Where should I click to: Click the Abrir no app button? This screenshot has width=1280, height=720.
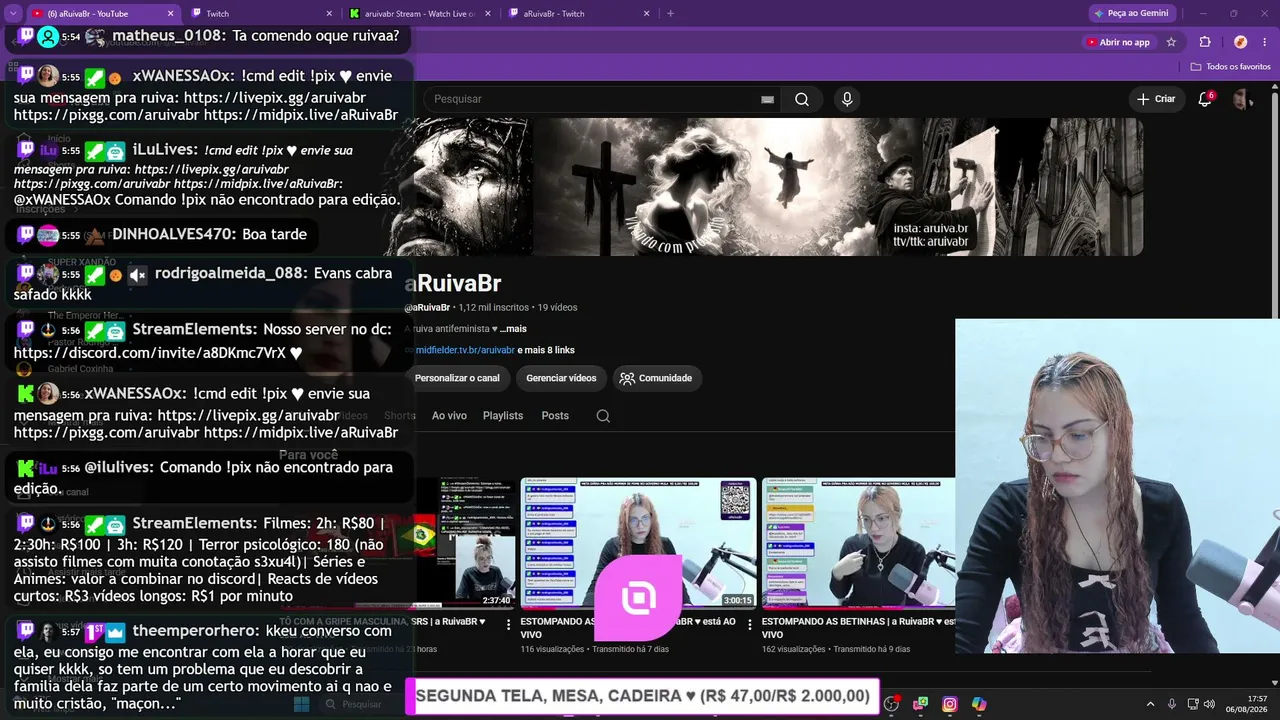click(x=1118, y=42)
